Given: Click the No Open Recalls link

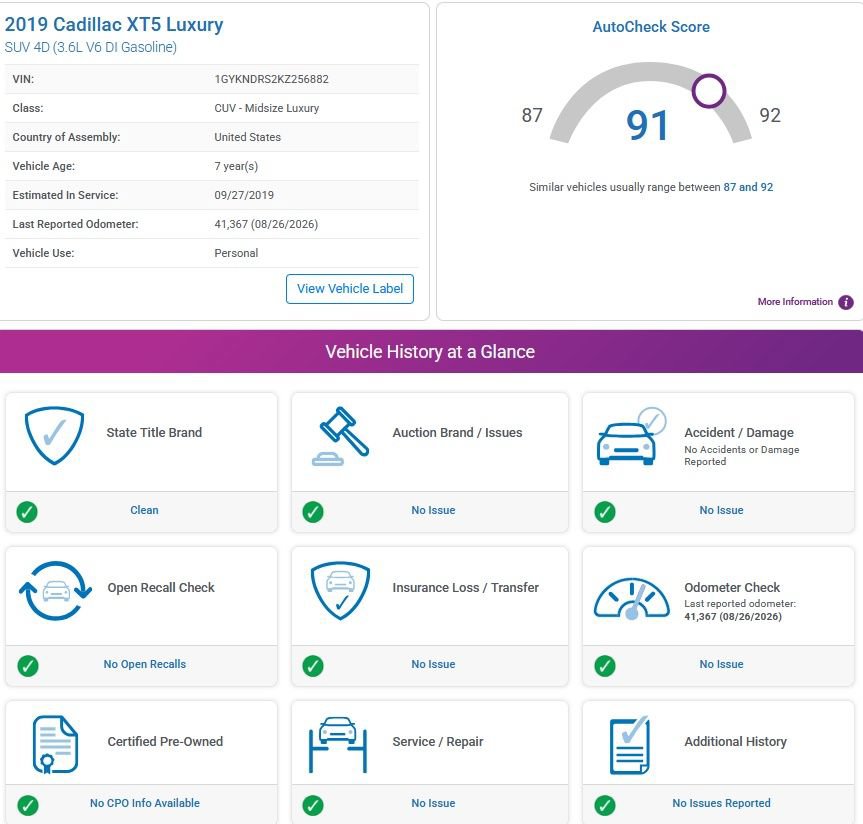Looking at the screenshot, I should [145, 664].
